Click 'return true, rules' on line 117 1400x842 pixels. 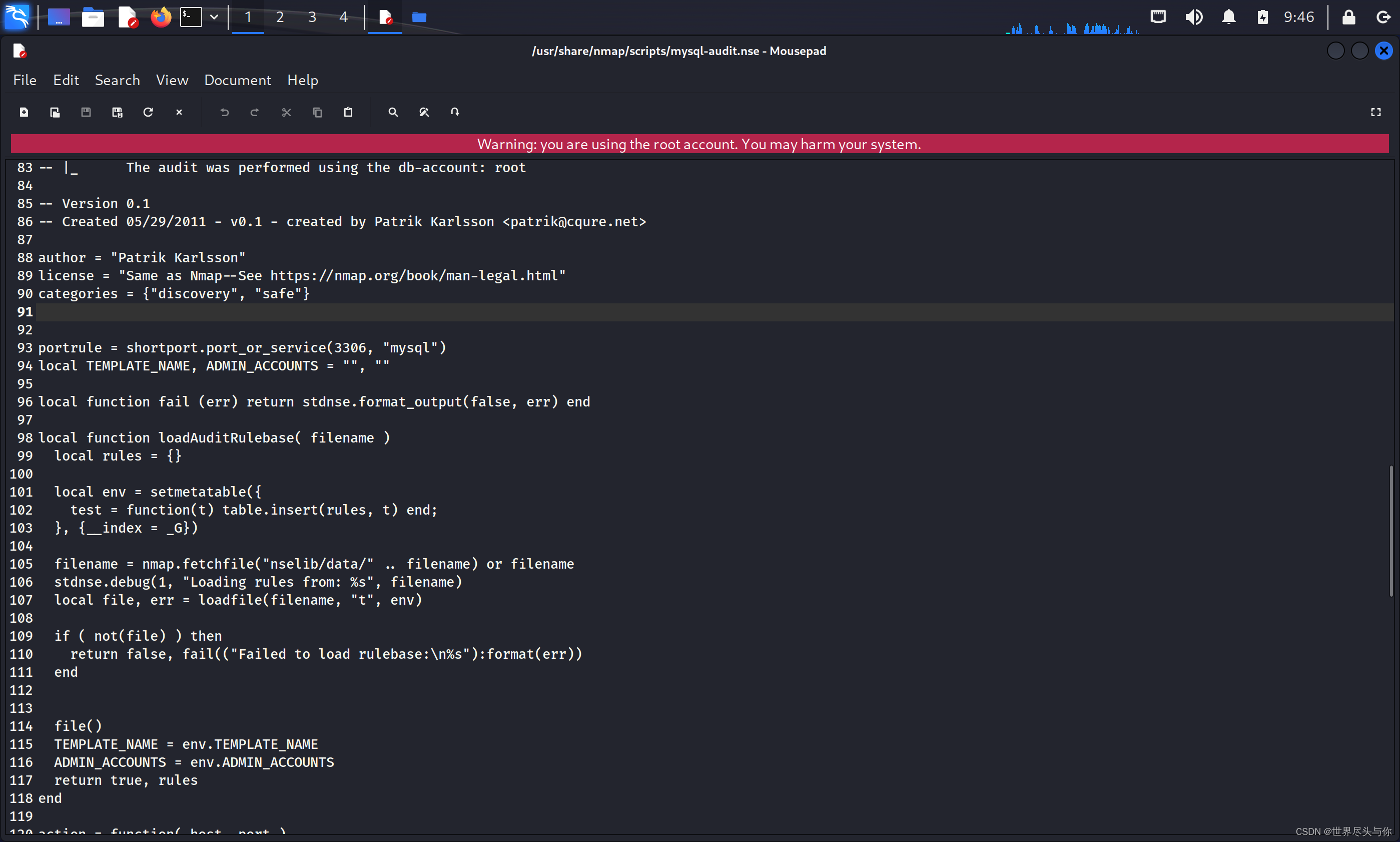126,780
